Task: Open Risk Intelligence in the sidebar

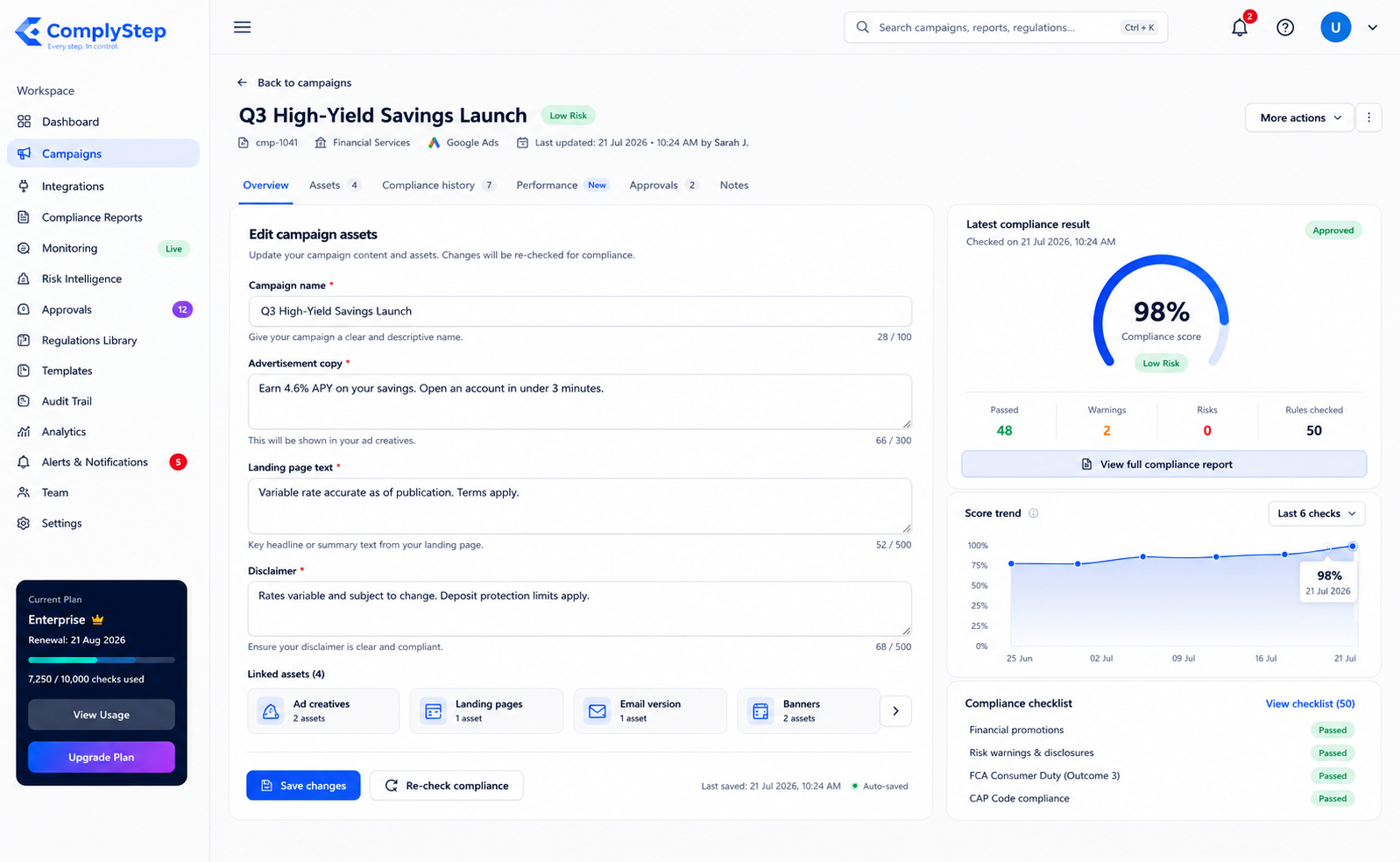Action: (x=81, y=279)
